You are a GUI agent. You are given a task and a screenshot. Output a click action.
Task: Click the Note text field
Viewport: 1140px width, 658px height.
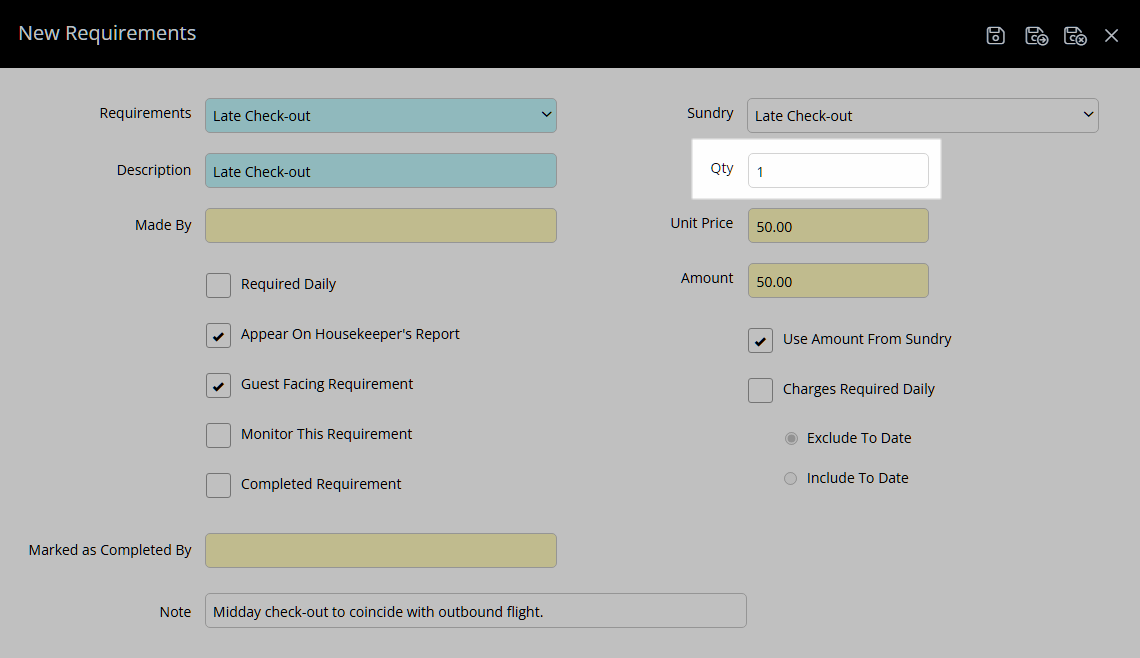[x=475, y=611]
